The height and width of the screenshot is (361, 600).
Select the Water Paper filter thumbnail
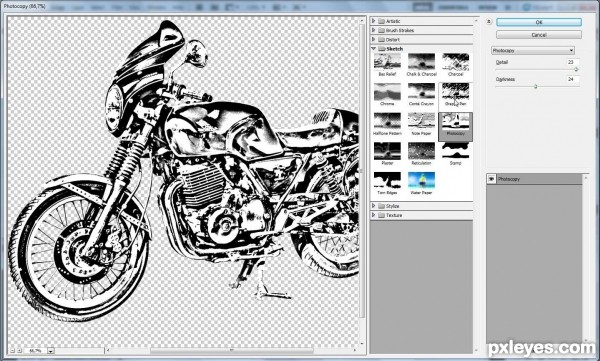[x=421, y=180]
